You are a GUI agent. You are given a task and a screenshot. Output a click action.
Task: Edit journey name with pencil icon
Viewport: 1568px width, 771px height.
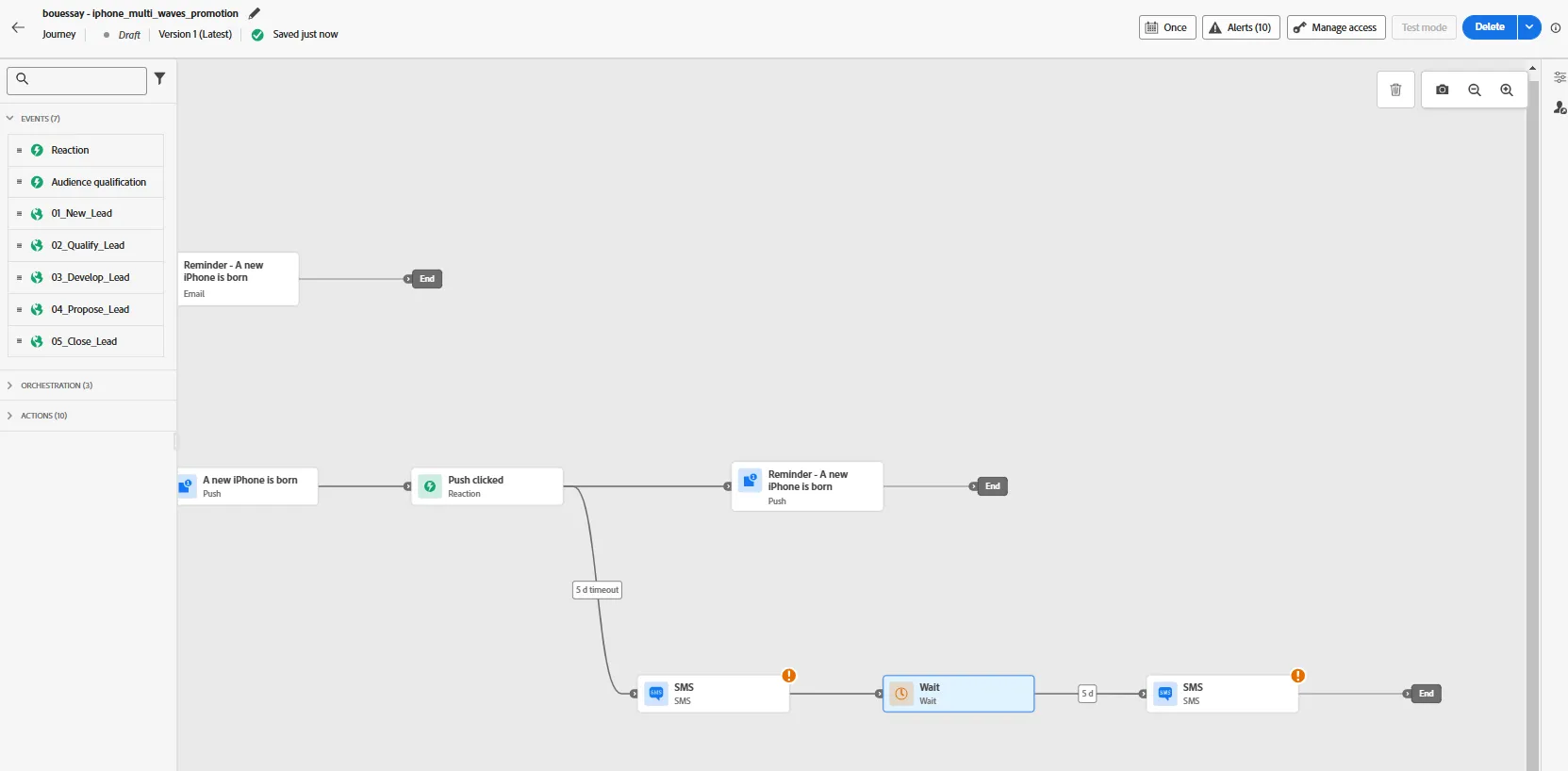click(x=255, y=13)
